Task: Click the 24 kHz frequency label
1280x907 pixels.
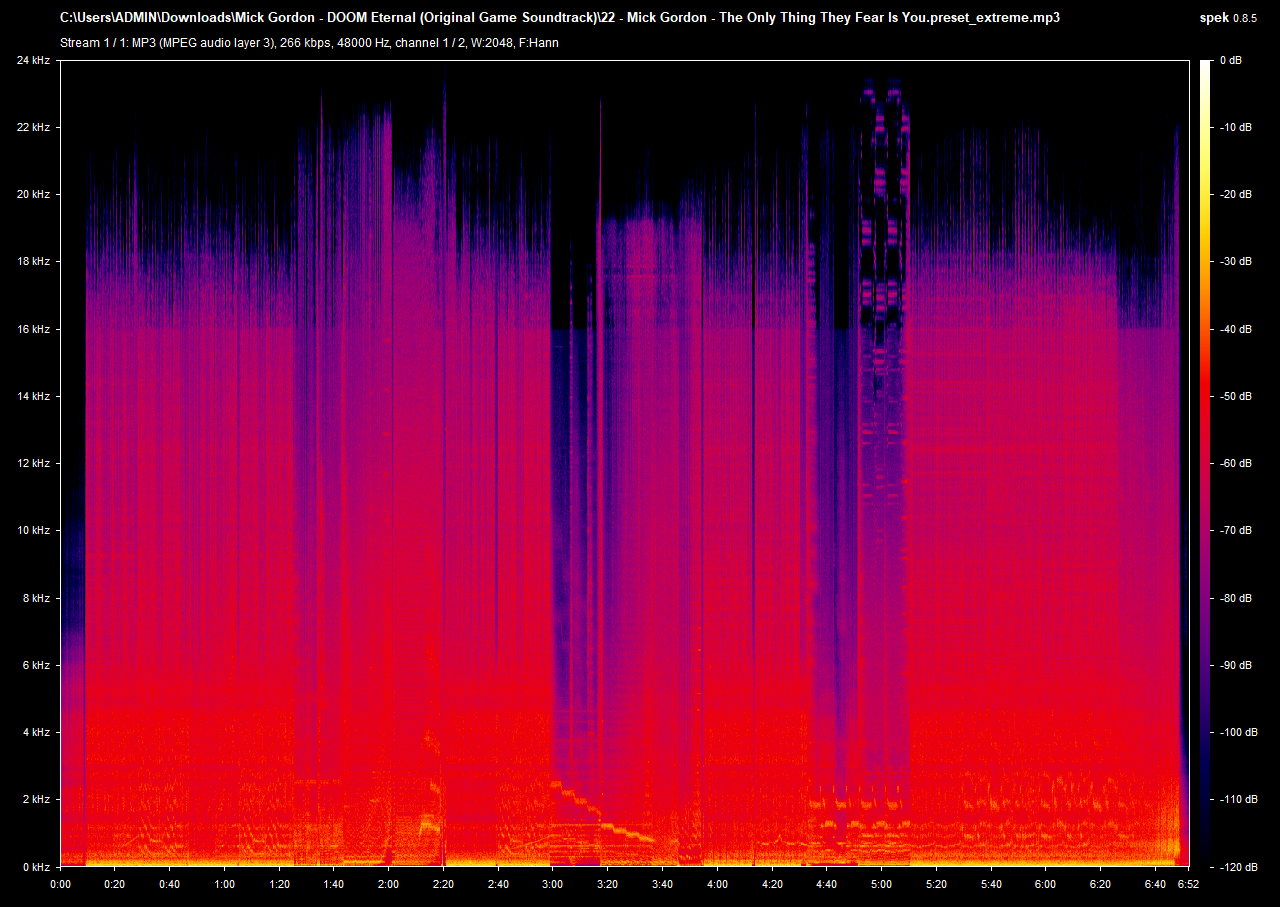Action: [x=33, y=60]
